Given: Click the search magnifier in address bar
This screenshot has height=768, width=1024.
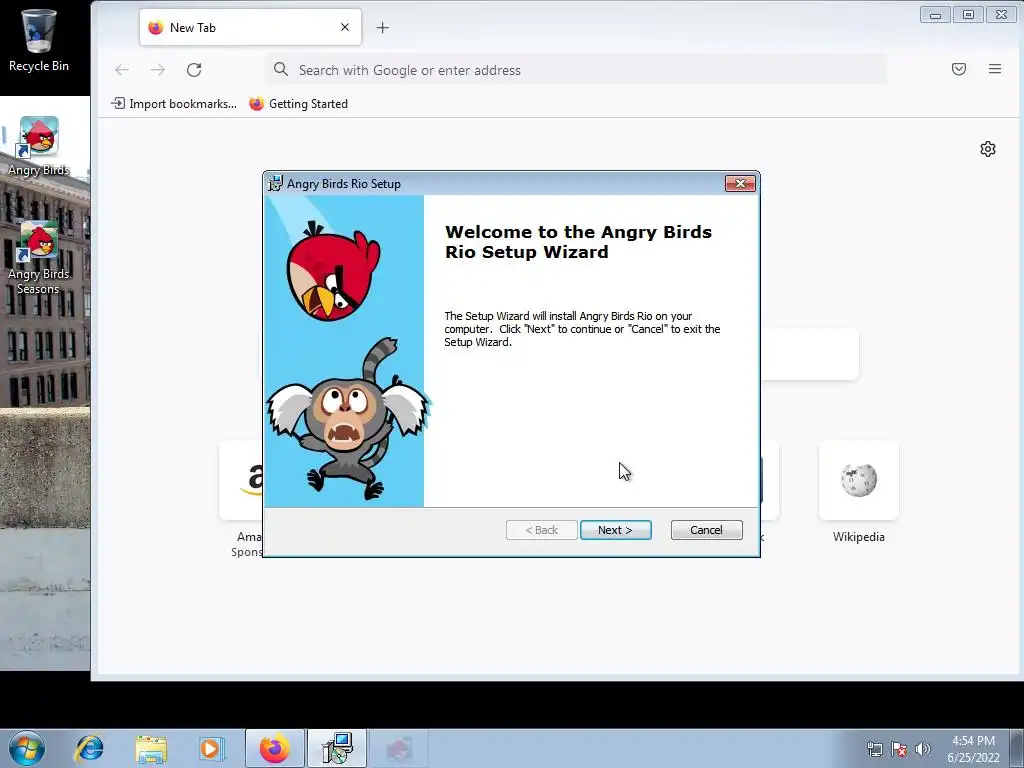Looking at the screenshot, I should tap(281, 69).
